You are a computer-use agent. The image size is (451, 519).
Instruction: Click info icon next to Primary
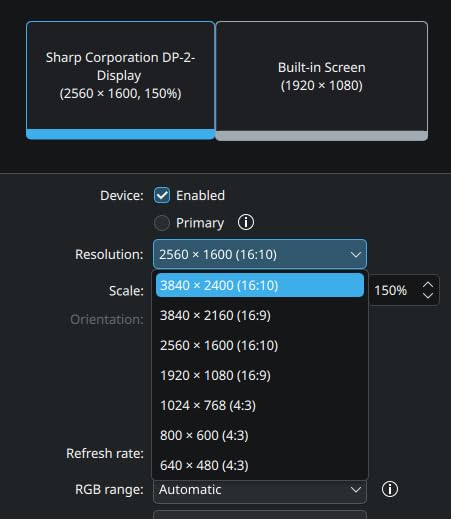click(x=246, y=222)
